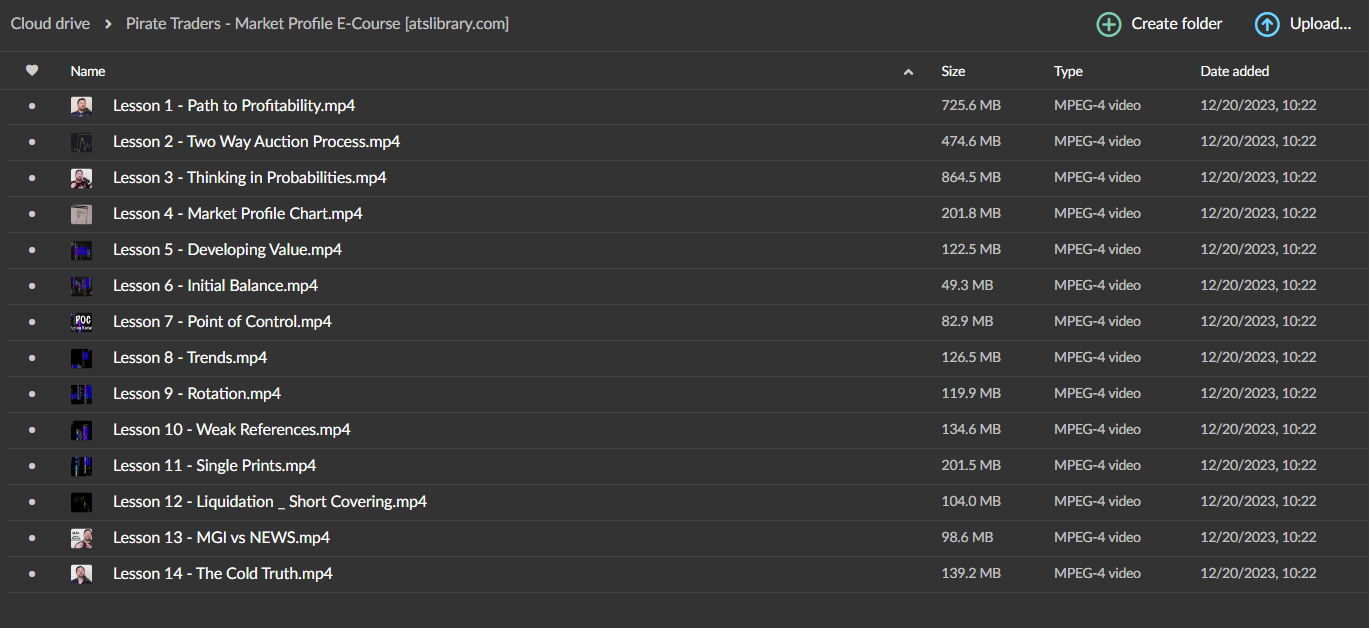1369x628 pixels.
Task: Click the Create folder plus icon
Action: [1108, 24]
